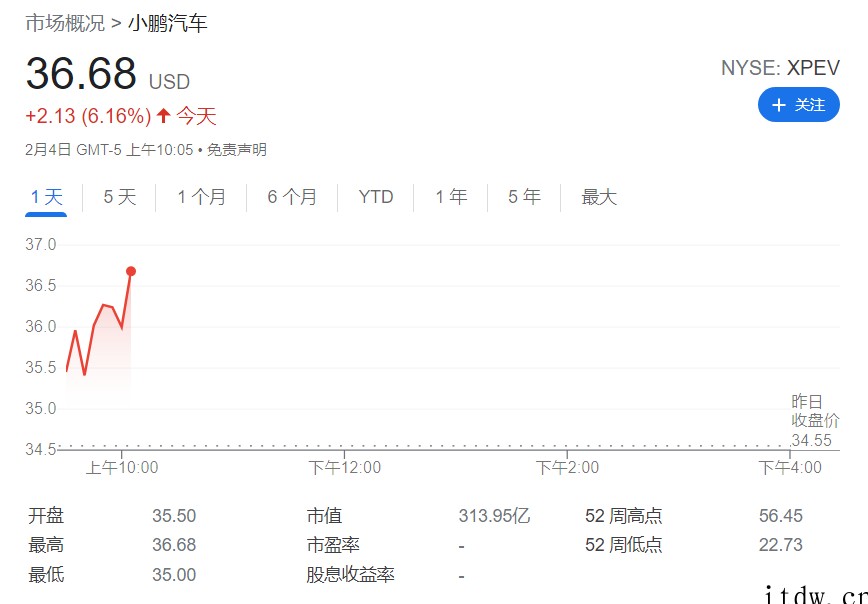The height and width of the screenshot is (604, 868).
Task: Switch to the 1 个月 tab
Action: [x=202, y=197]
